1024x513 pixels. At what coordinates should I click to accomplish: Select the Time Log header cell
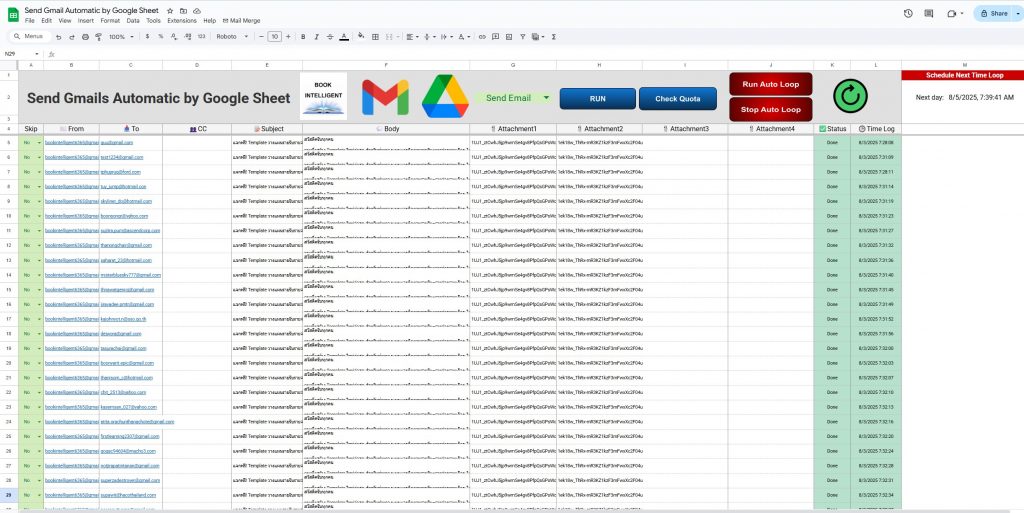point(876,129)
